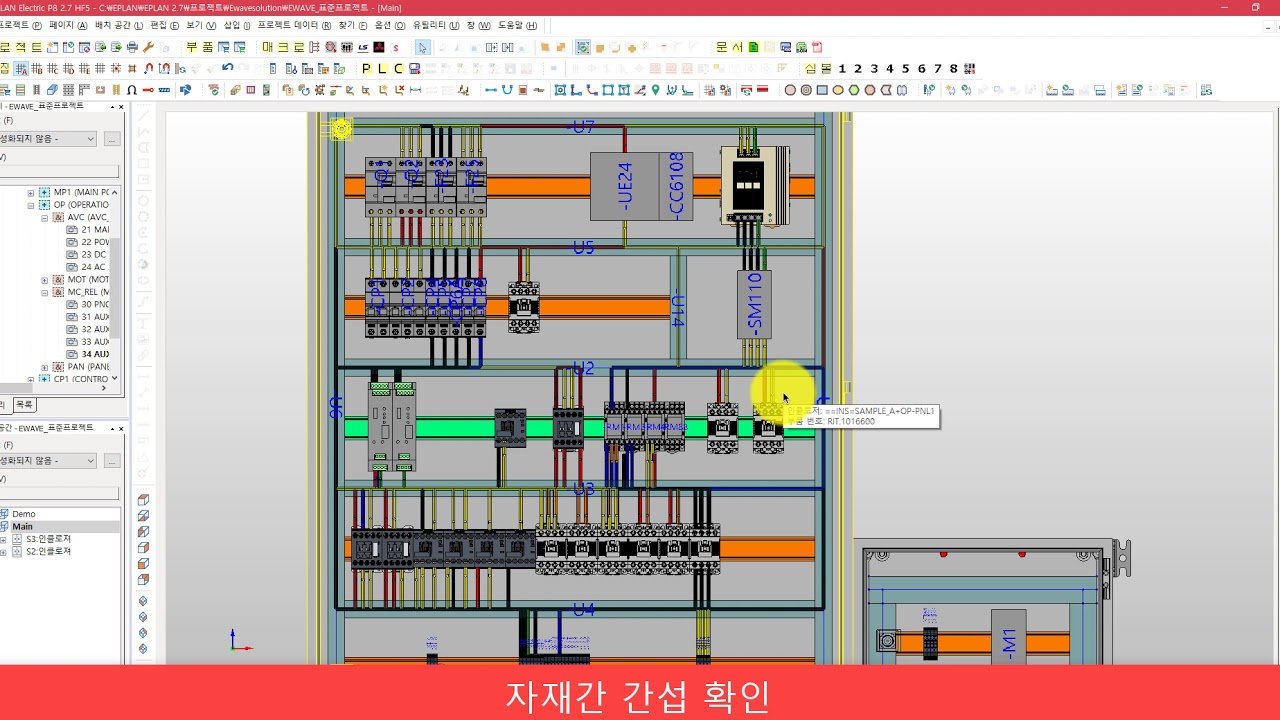Viewport: 1280px width, 720px height.
Task: Click the print icon in toolbar
Action: (x=132, y=47)
